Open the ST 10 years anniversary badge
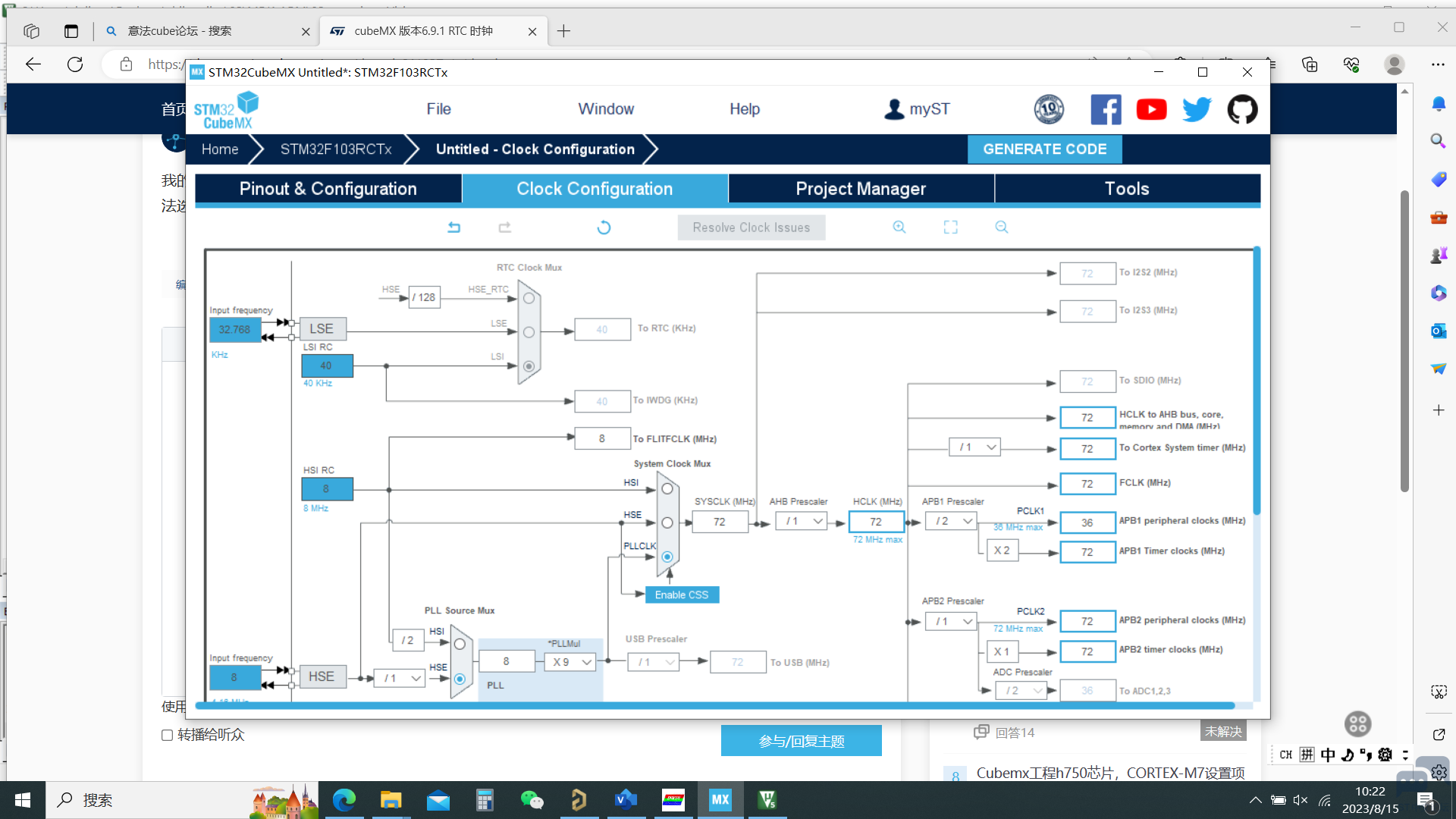The height and width of the screenshot is (819, 1456). click(x=1050, y=109)
